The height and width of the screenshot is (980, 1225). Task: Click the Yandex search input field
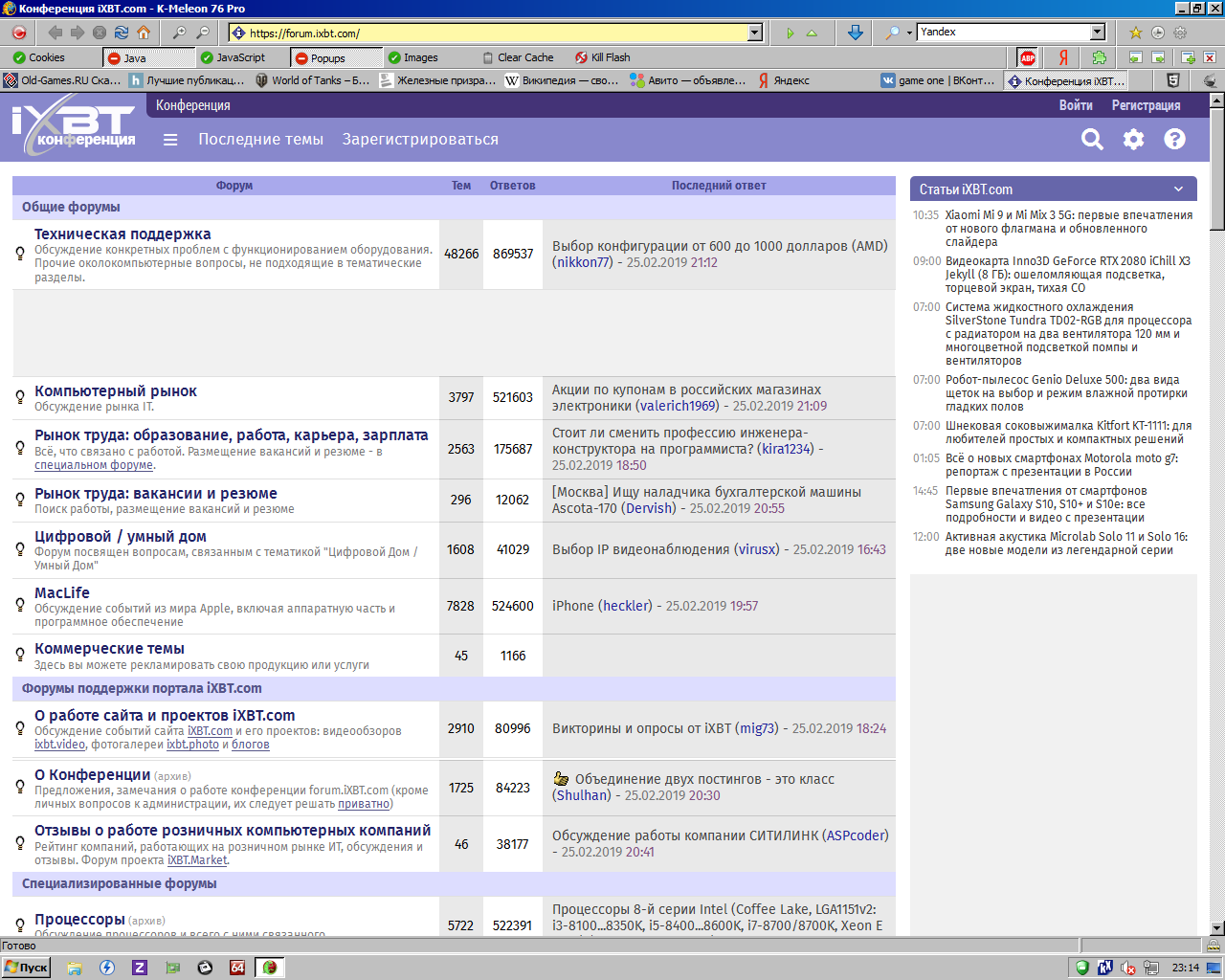point(1003,32)
